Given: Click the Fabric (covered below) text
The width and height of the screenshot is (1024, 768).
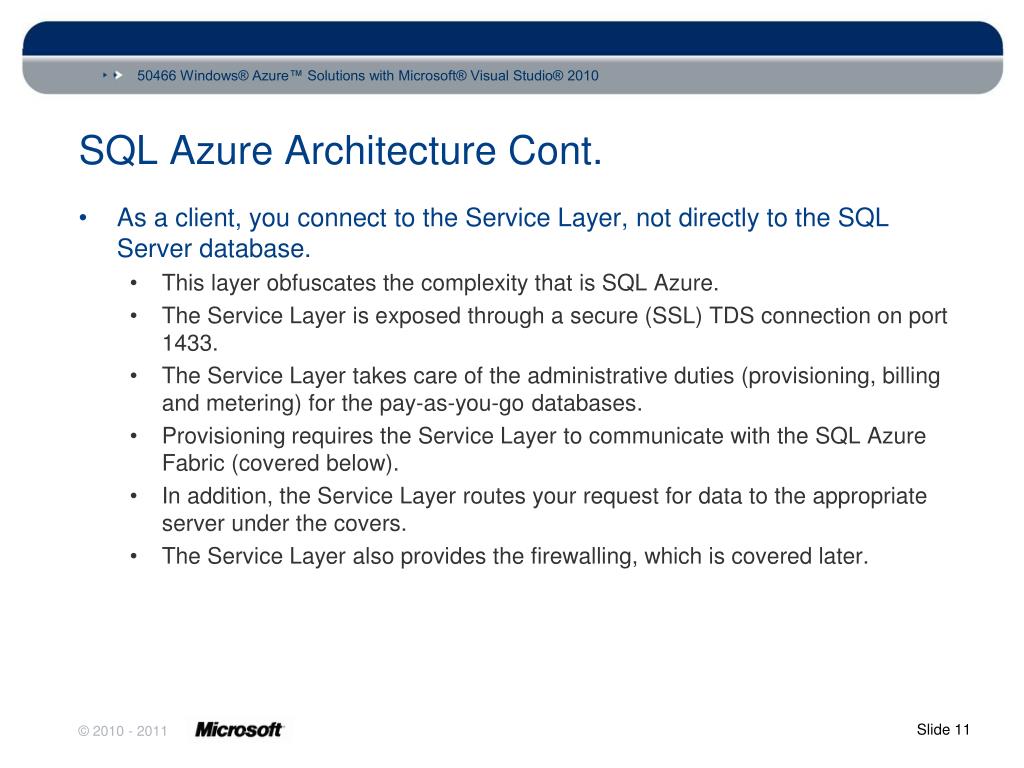Looking at the screenshot, I should click(x=280, y=464).
